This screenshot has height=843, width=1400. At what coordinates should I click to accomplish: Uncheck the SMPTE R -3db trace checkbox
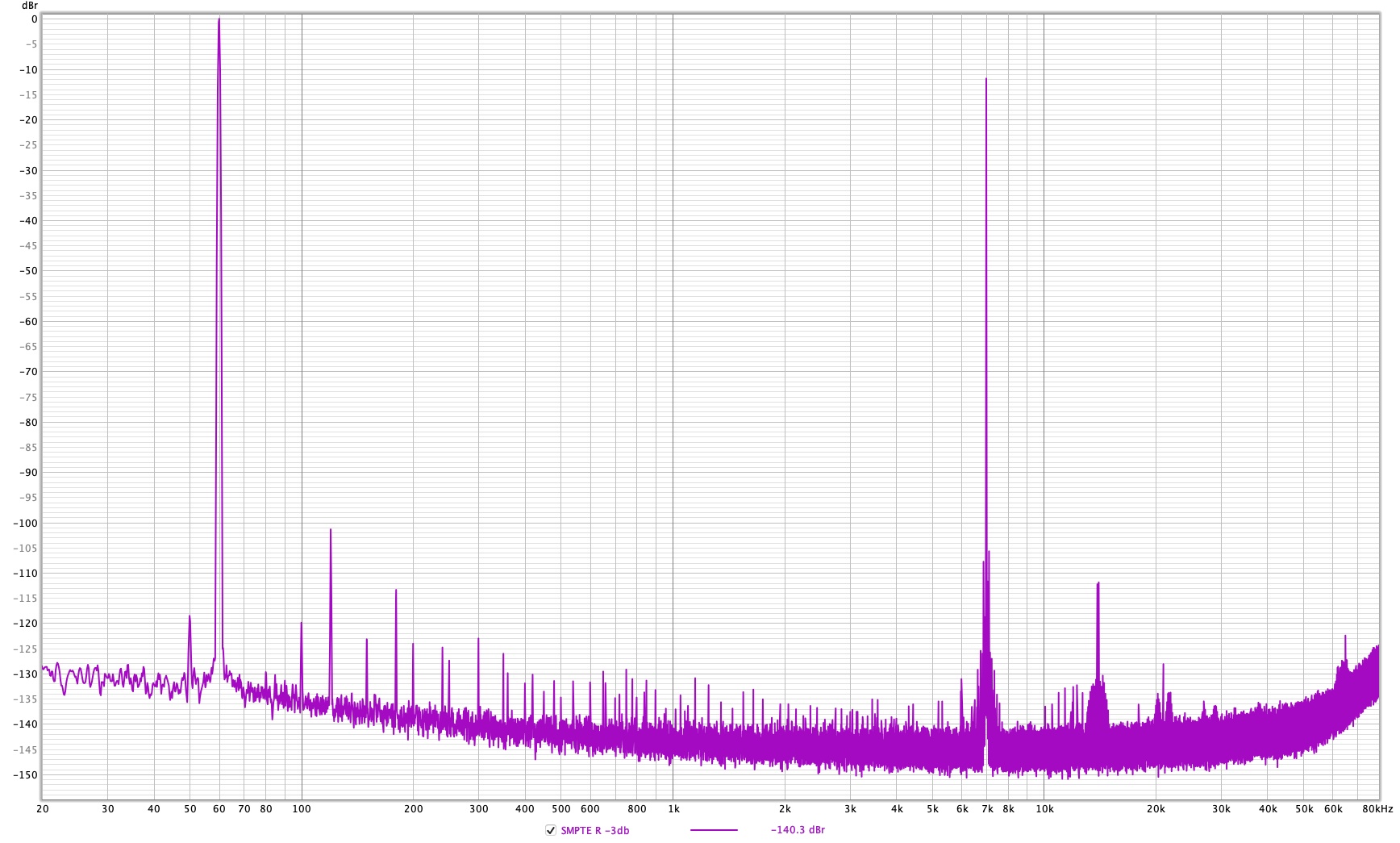pyautogui.click(x=551, y=830)
